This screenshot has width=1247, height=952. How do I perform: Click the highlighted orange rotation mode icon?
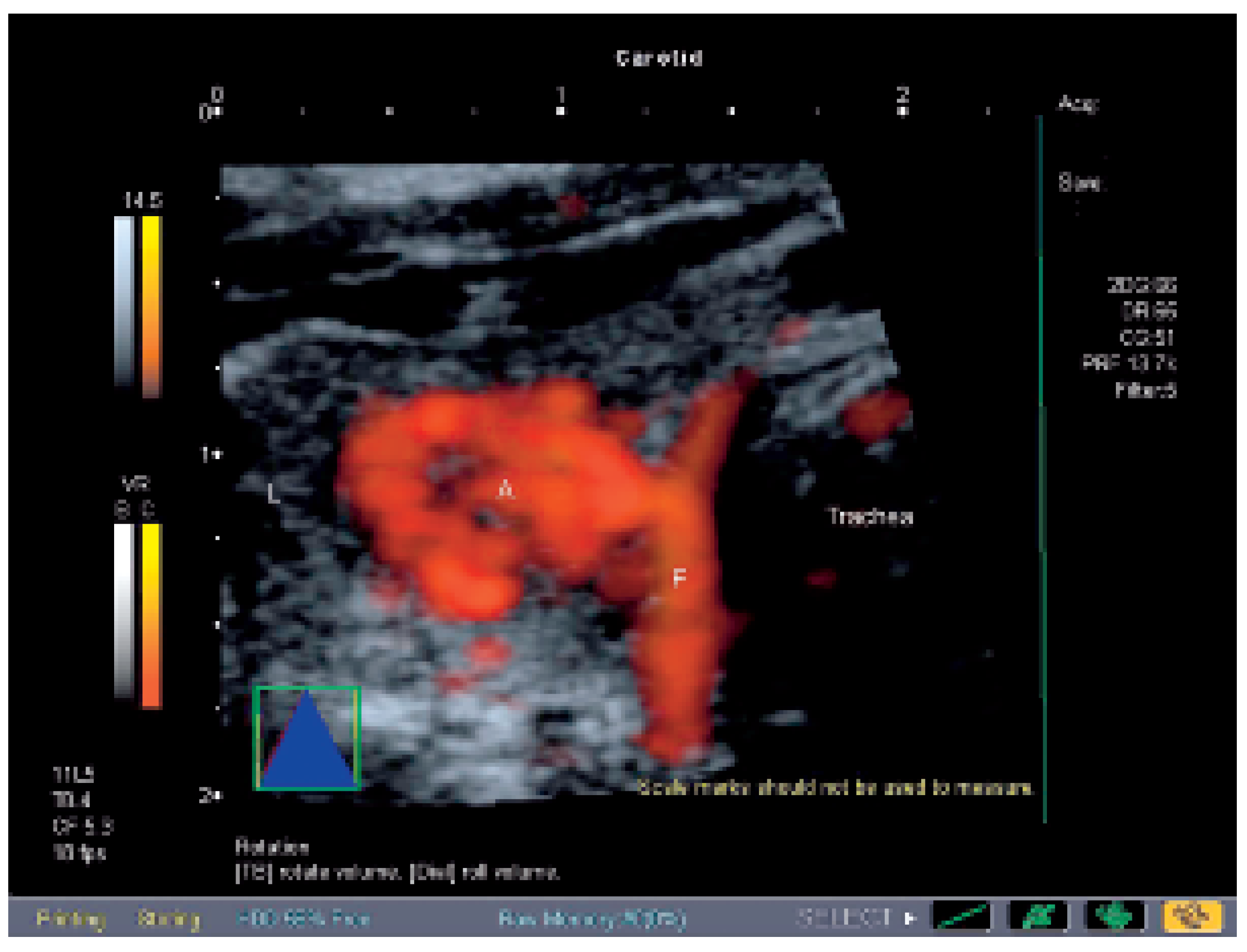pos(1192,916)
